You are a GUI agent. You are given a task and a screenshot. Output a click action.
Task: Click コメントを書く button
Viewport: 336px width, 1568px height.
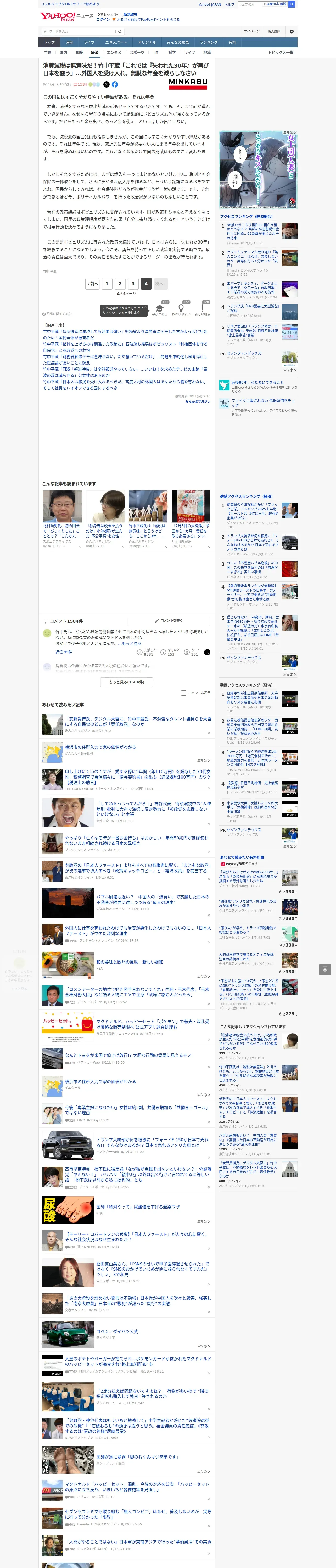coord(168,621)
